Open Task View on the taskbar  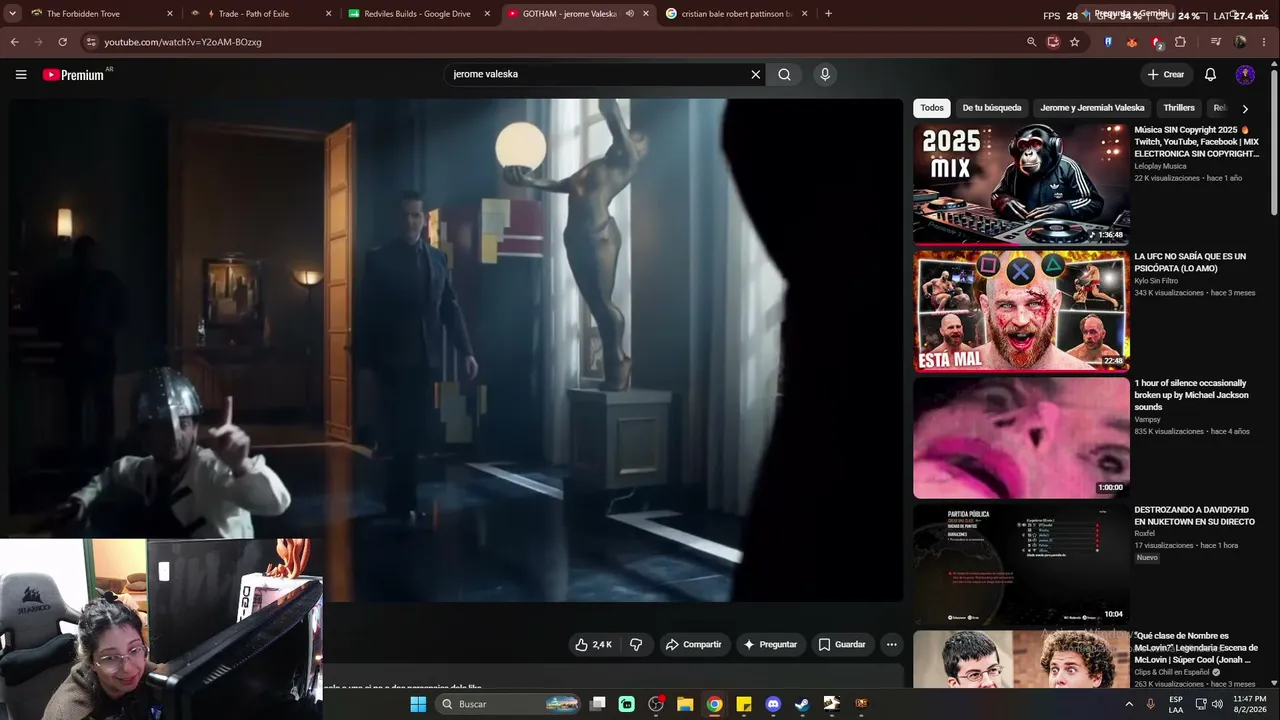coord(598,704)
